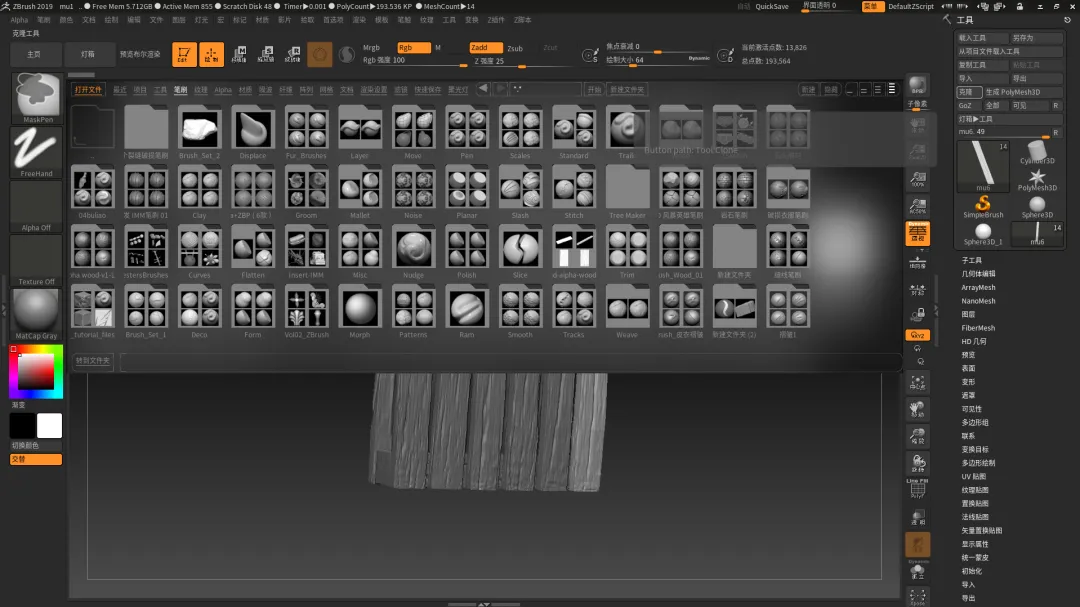This screenshot has height=607, width=1080.
Task: Click the Edit mode icon
Action: coord(184,55)
